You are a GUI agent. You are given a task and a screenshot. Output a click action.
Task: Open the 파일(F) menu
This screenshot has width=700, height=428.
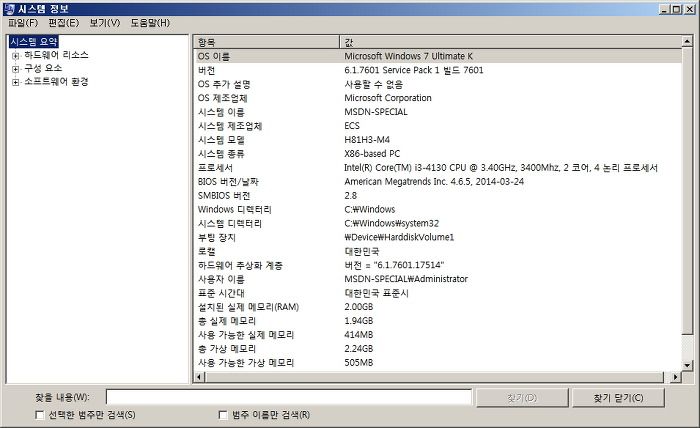pyautogui.click(x=23, y=23)
